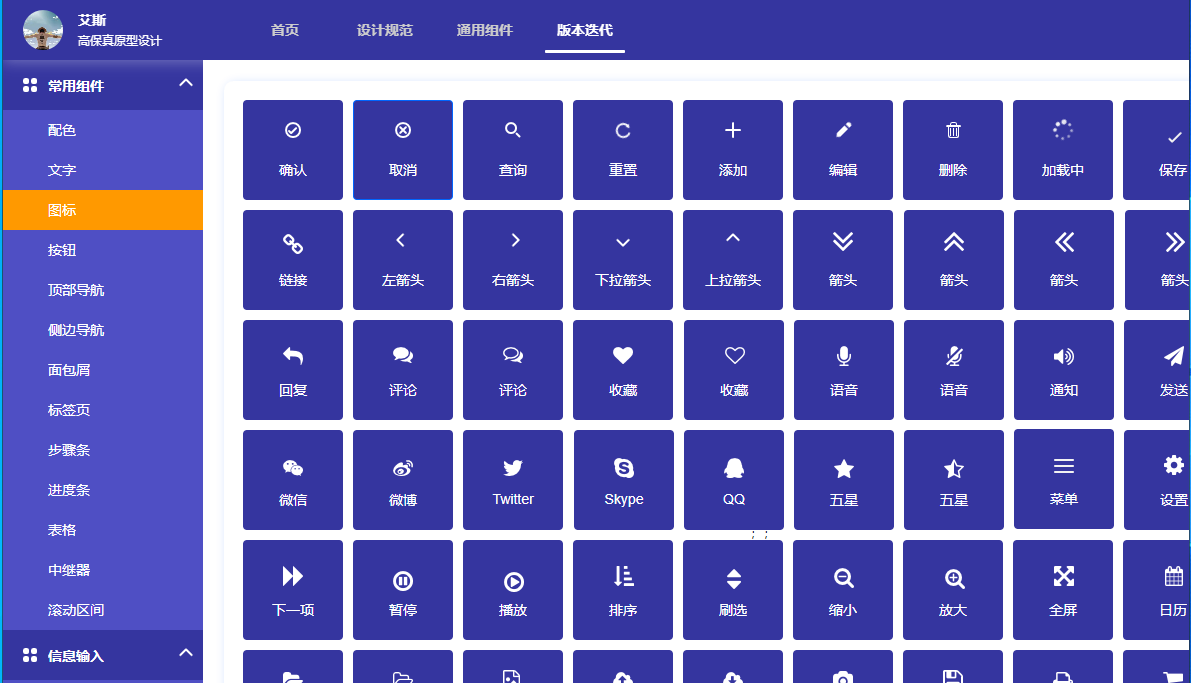Viewport: 1191px width, 683px height.
Task: Select the 版本迭代 tab
Action: pos(585,30)
